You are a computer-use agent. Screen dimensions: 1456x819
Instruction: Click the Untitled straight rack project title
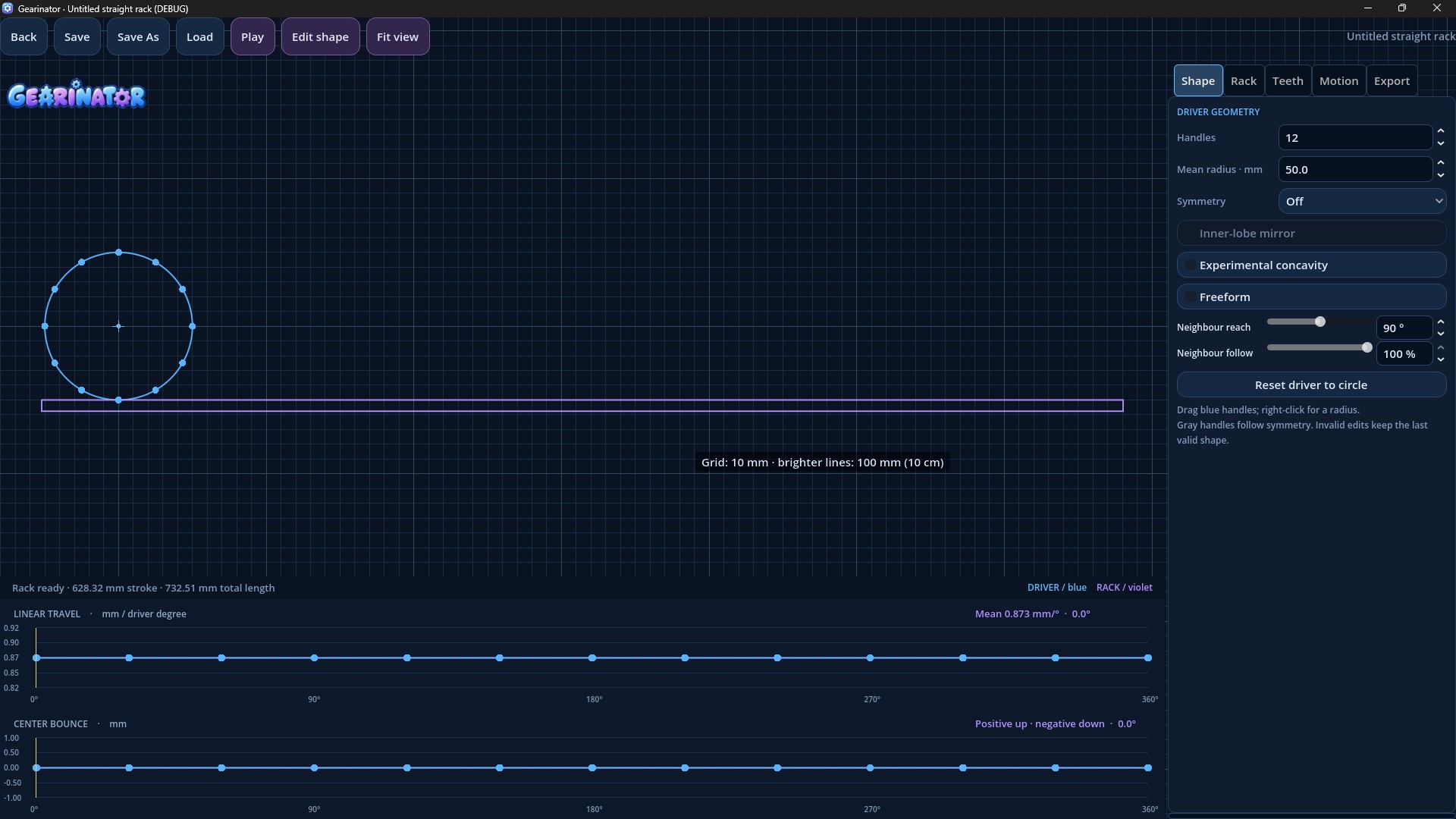click(1401, 36)
